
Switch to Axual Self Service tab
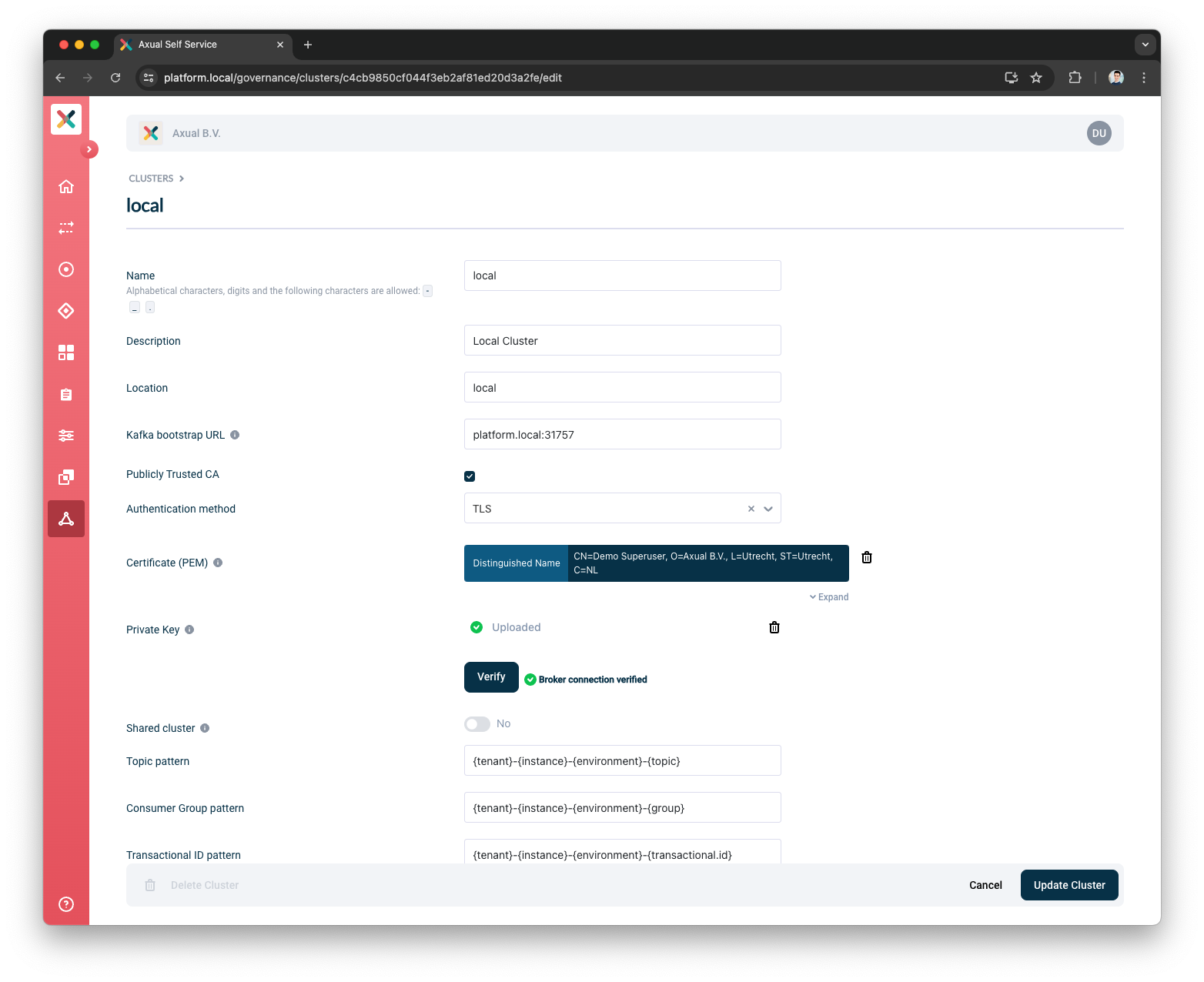point(202,45)
